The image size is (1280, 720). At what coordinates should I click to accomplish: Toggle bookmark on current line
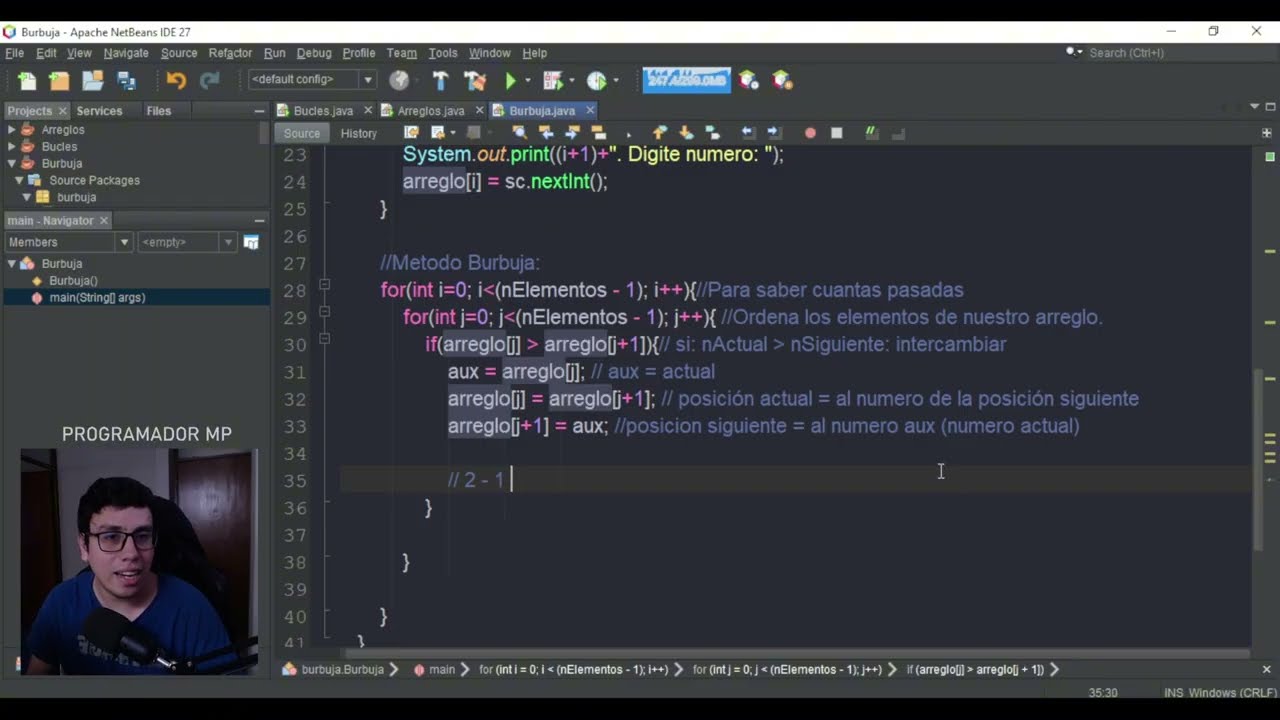tap(712, 133)
